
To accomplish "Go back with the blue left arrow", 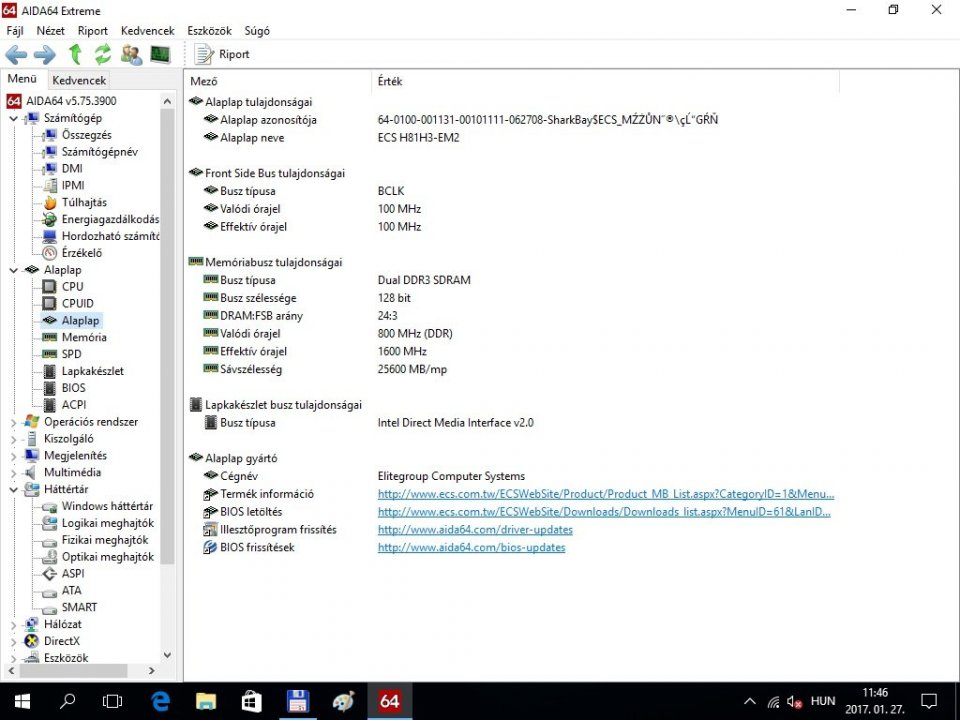I will [16, 55].
